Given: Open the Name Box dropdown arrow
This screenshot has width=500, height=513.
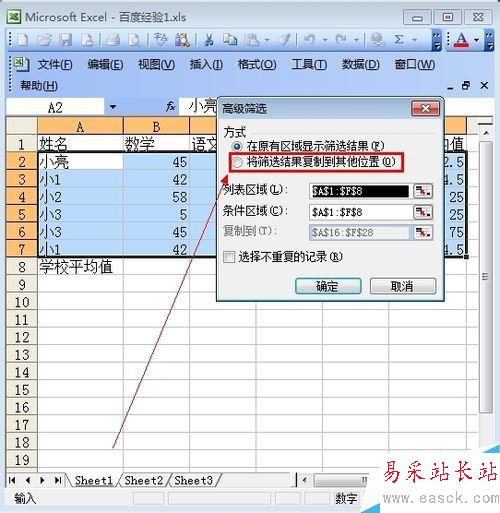Looking at the screenshot, I should coord(113,107).
